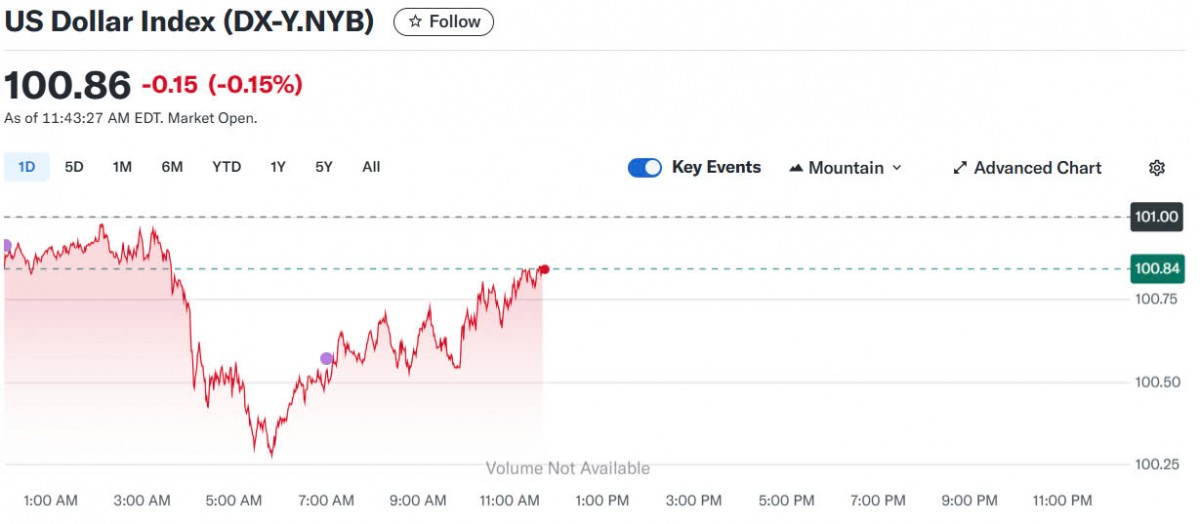This screenshot has height=524, width=1200.
Task: Click purple key event marker at chart start
Action: coord(5,246)
